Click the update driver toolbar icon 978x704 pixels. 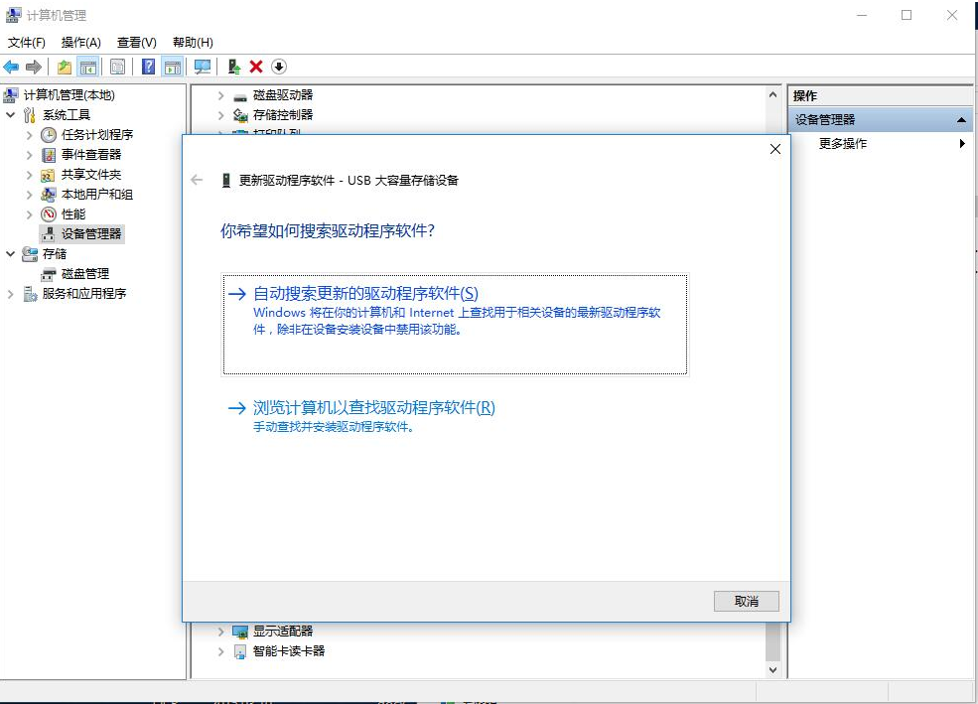click(233, 67)
